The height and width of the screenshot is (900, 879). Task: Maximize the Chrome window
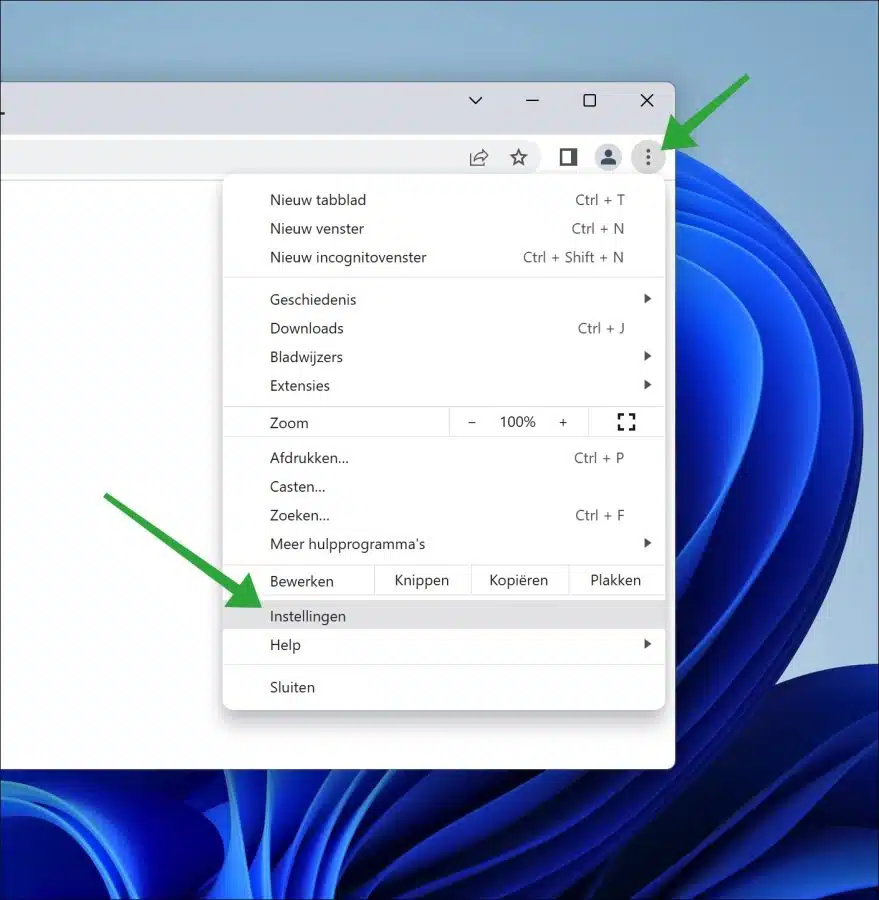click(590, 100)
